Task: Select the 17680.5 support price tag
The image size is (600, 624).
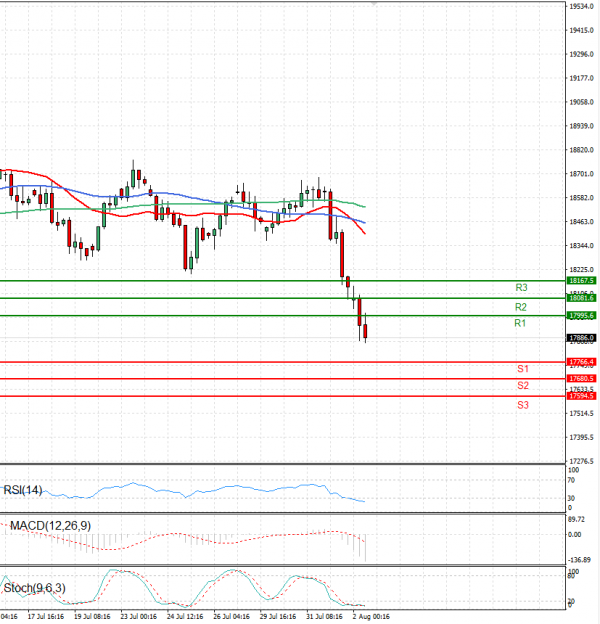Action: 581,378
